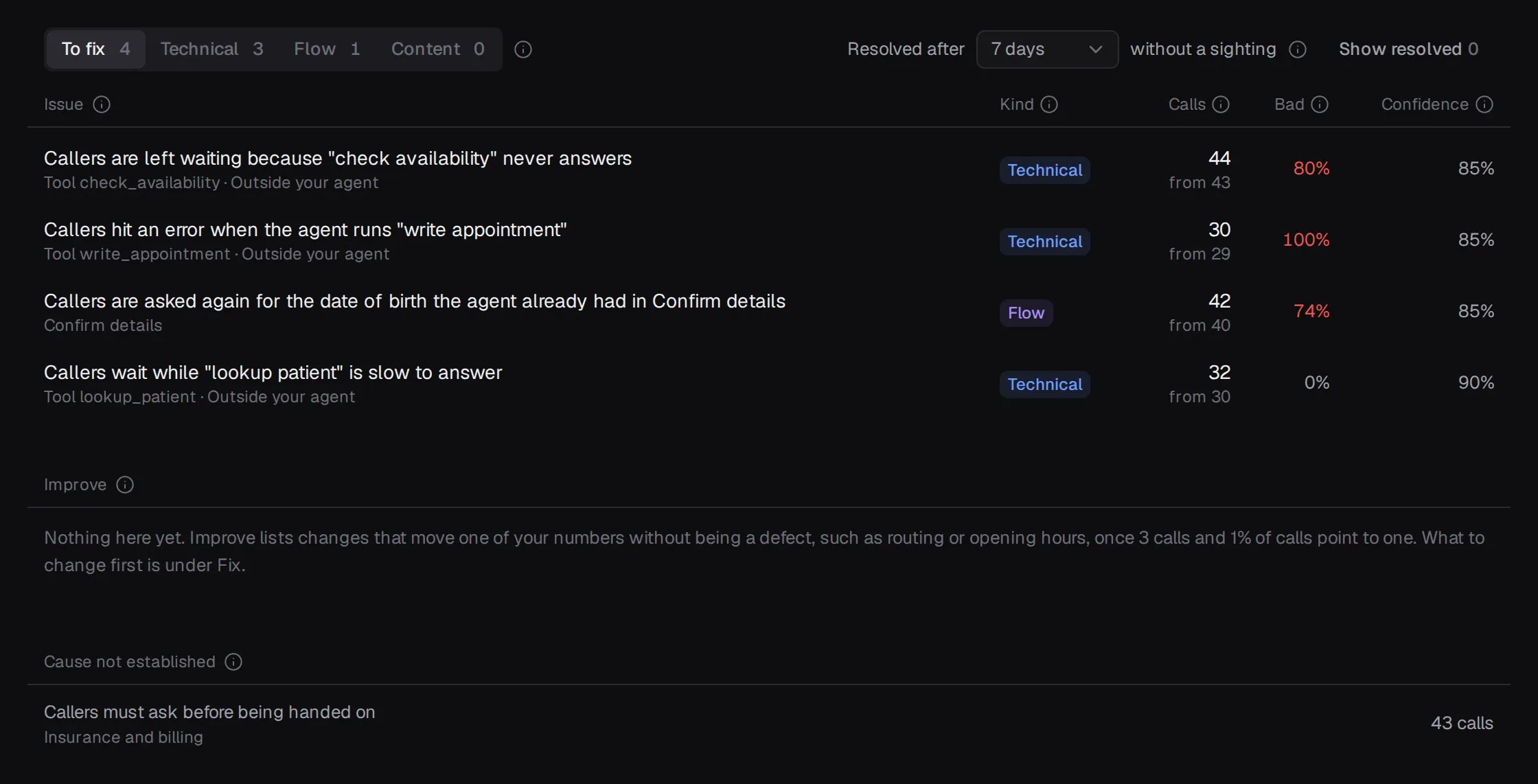Switch to the Technical tab
The image size is (1538, 784).
tap(211, 49)
